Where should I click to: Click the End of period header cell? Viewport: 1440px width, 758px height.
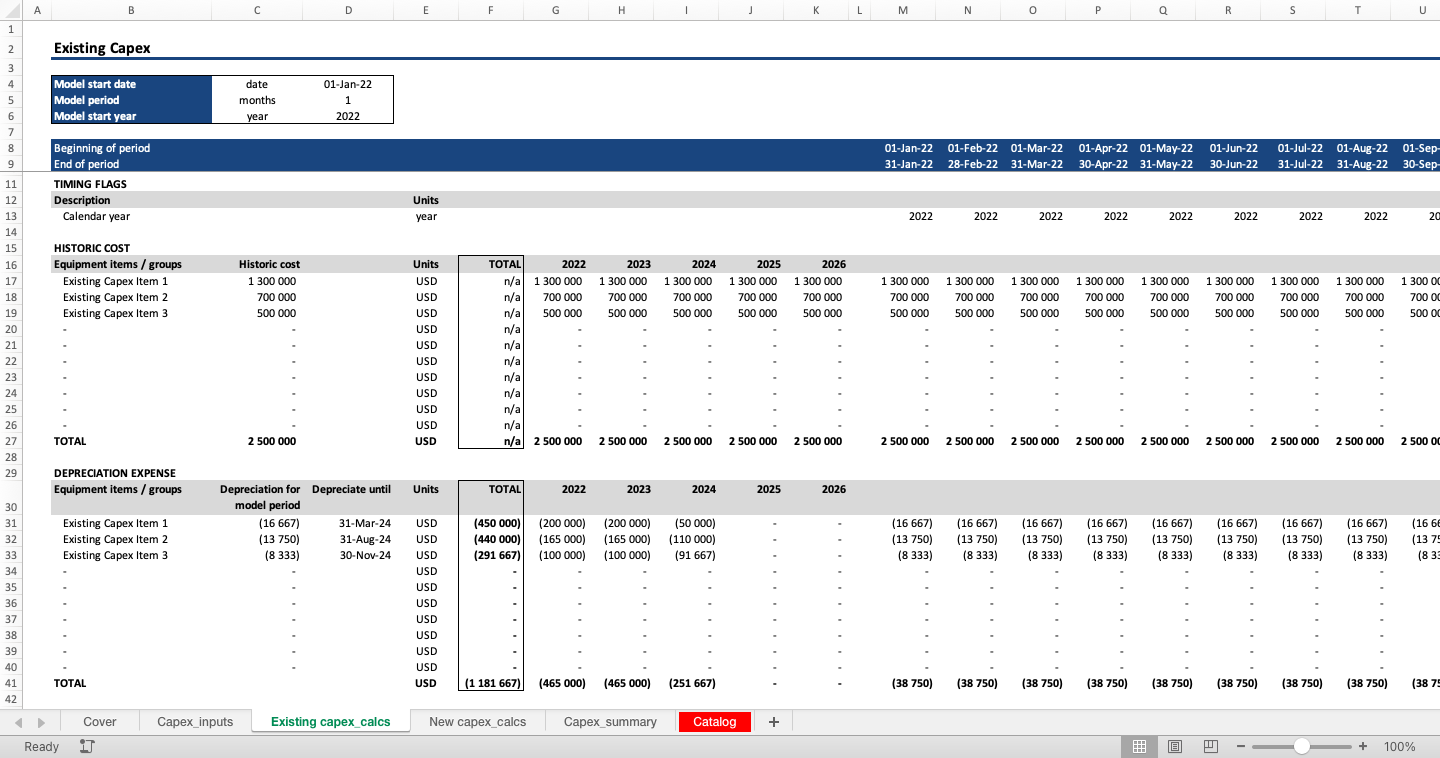coord(131,164)
